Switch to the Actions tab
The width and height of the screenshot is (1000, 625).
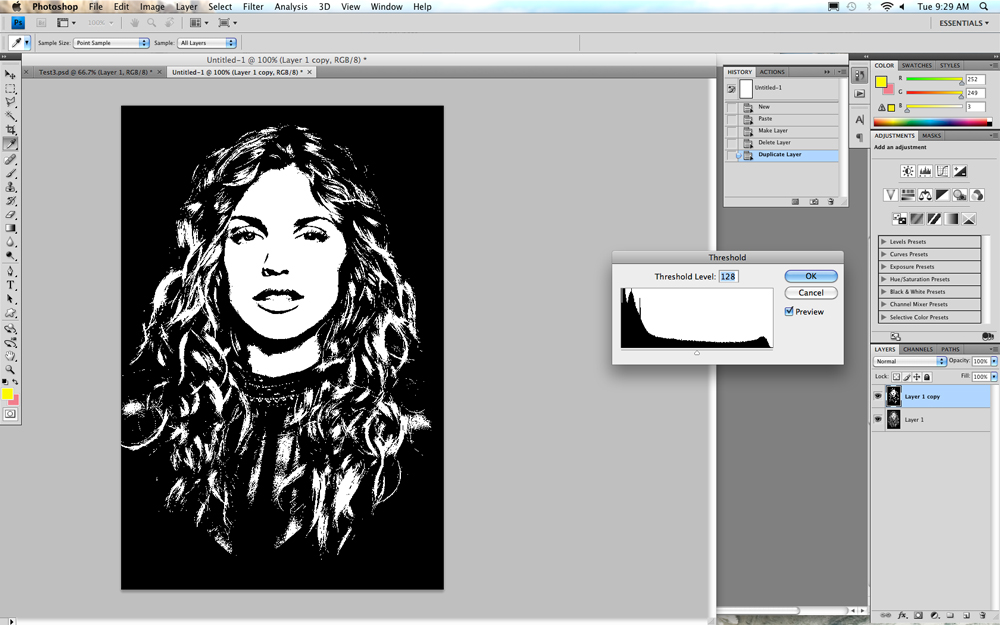772,72
